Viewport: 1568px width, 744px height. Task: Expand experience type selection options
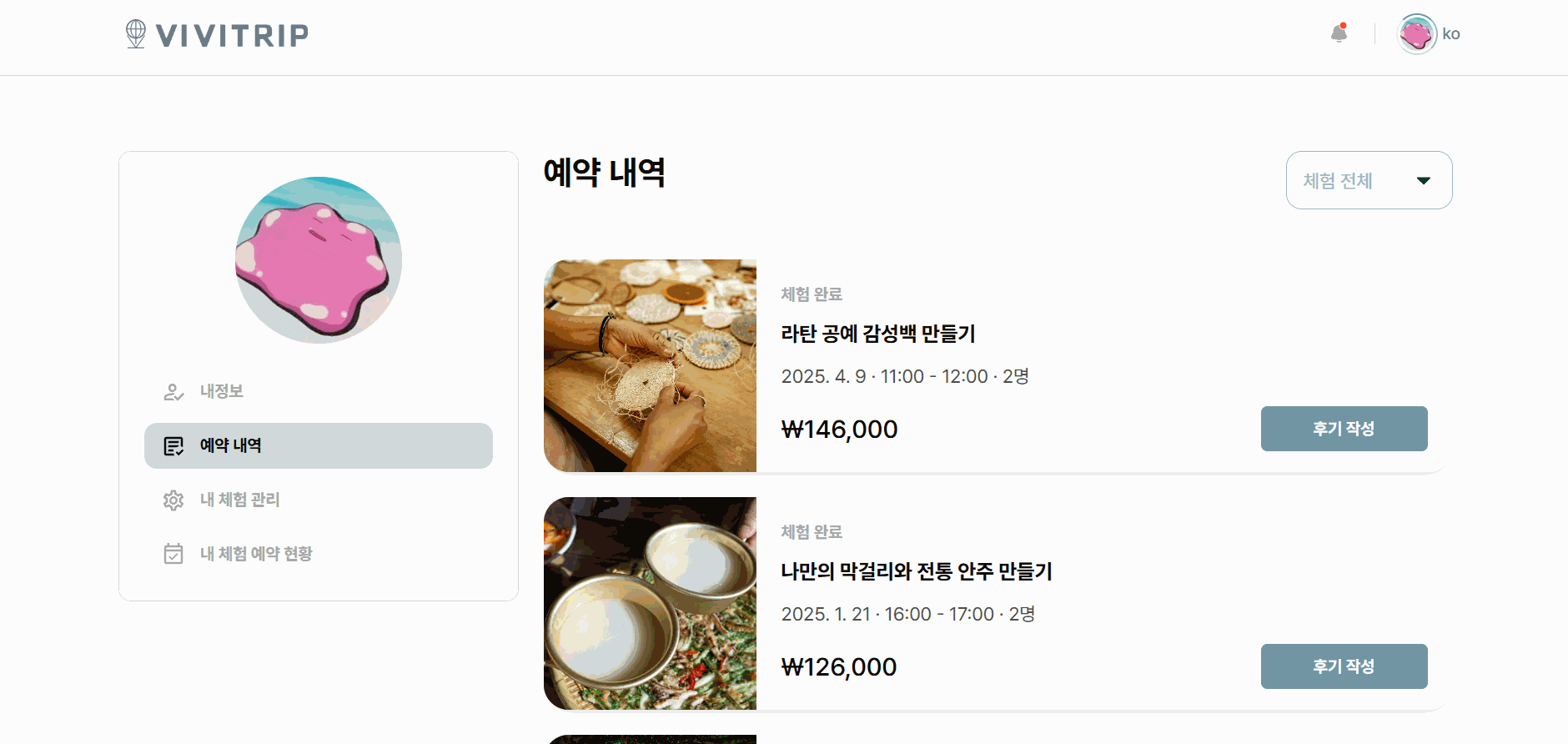tap(1369, 180)
